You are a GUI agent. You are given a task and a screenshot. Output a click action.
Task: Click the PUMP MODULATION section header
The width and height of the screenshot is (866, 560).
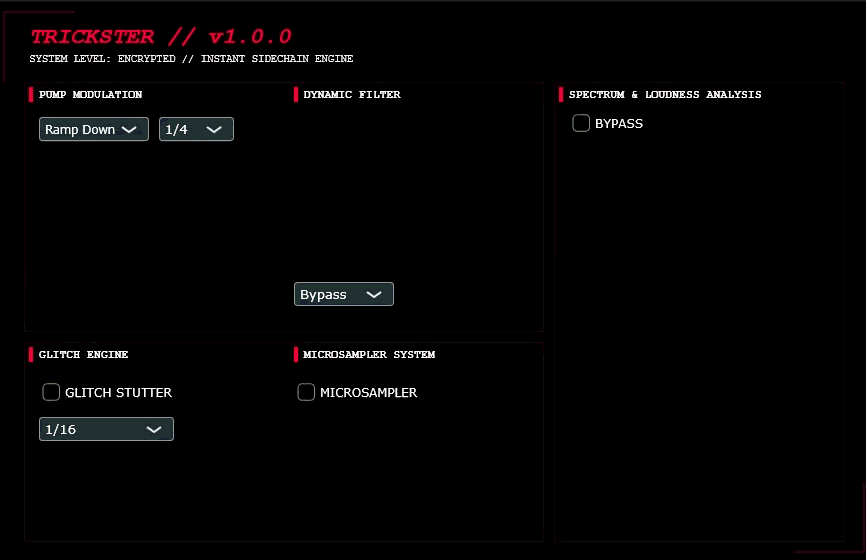coord(91,94)
